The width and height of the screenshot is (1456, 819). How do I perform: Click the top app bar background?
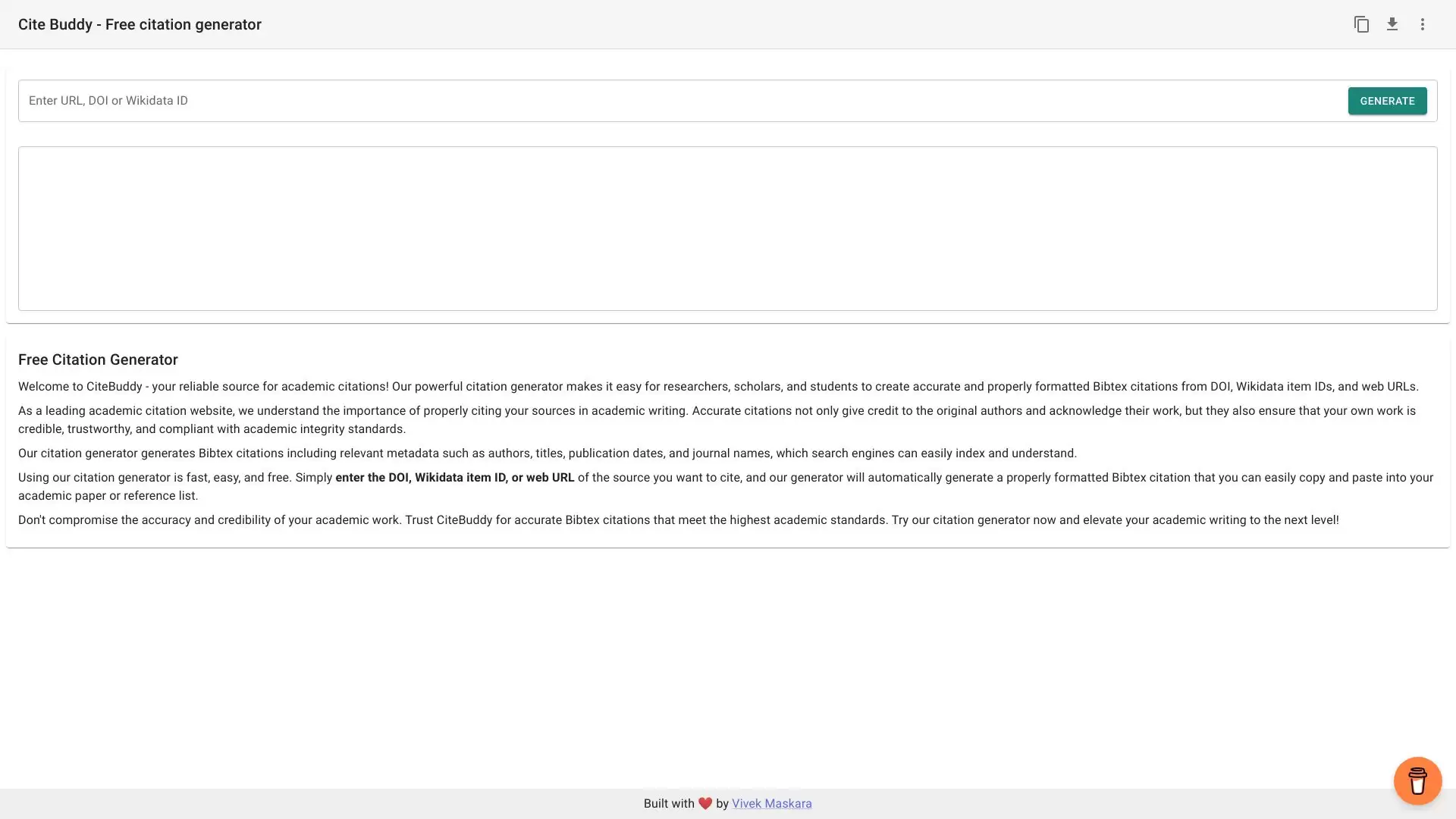tap(758, 24)
